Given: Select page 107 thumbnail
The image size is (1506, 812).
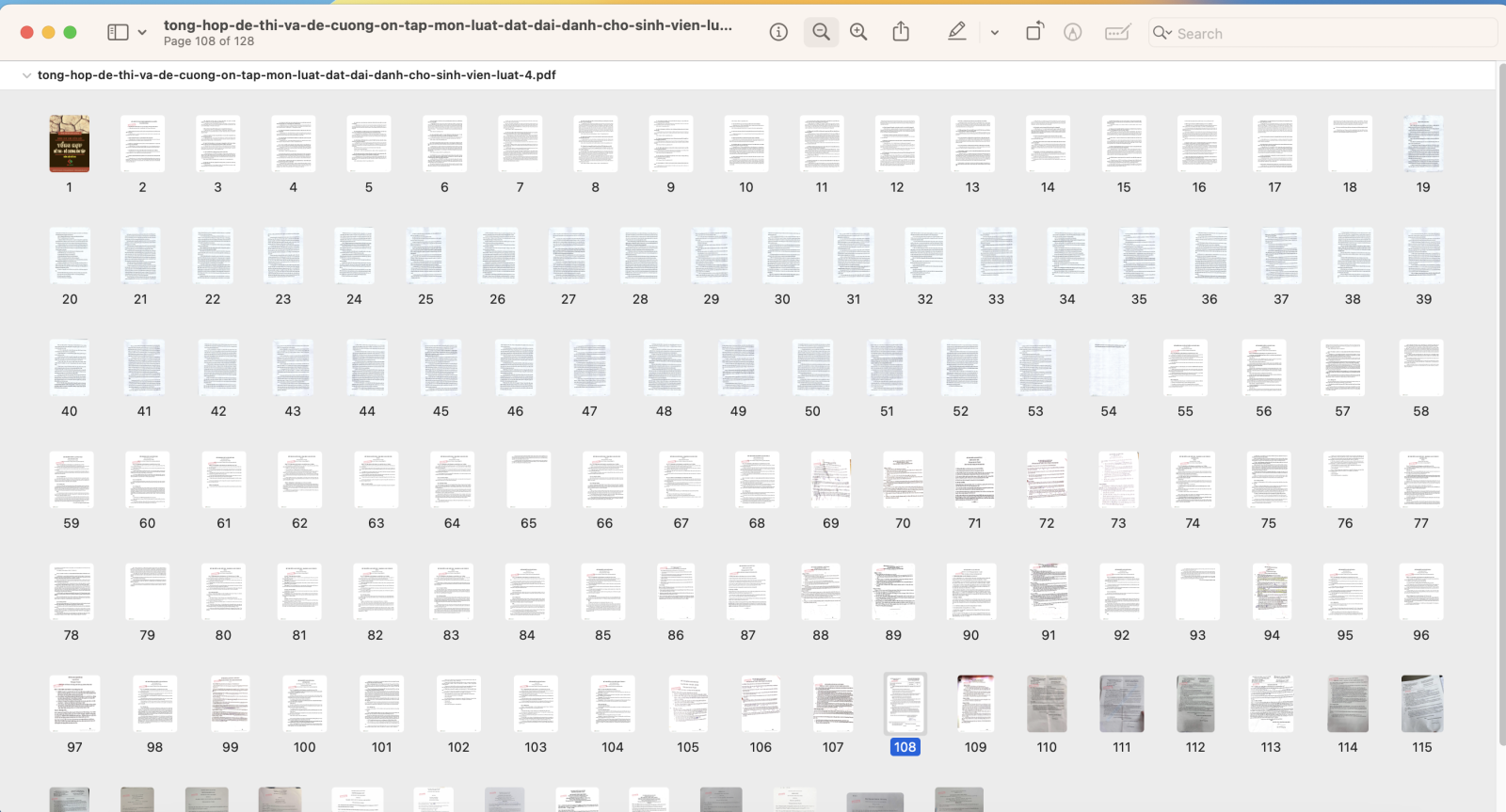Looking at the screenshot, I should [x=833, y=703].
